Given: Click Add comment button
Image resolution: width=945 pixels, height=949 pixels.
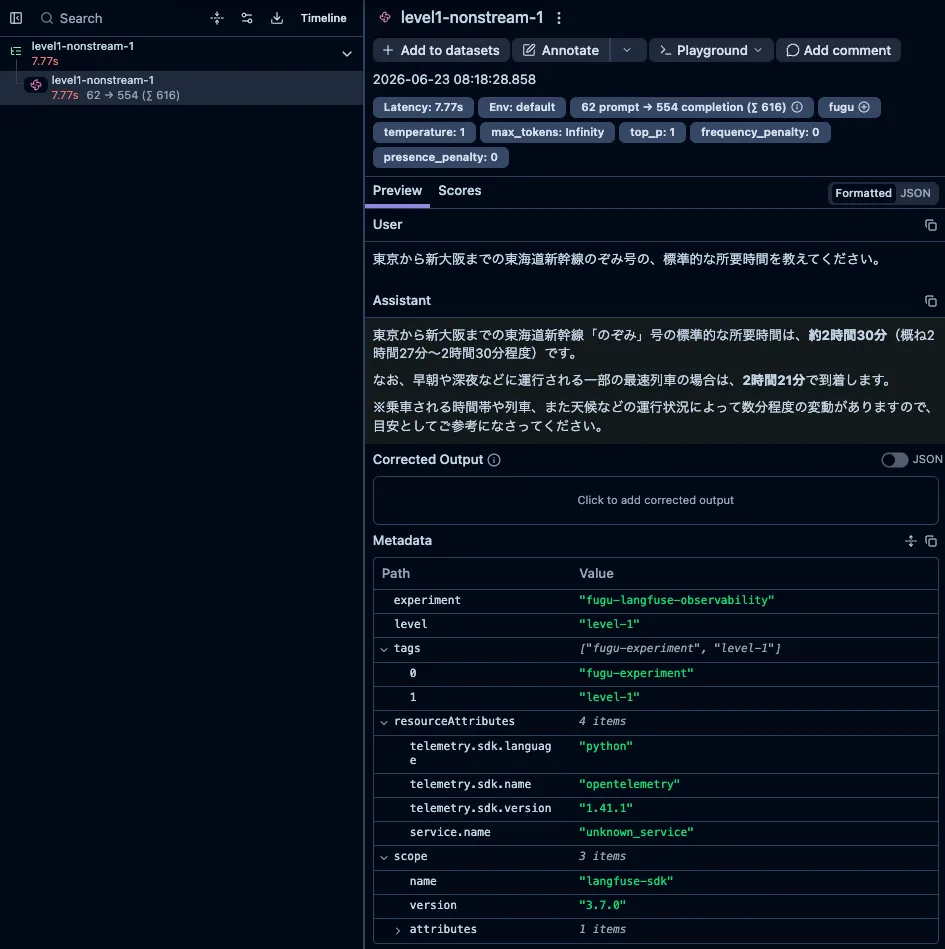Looking at the screenshot, I should click(x=838, y=50).
